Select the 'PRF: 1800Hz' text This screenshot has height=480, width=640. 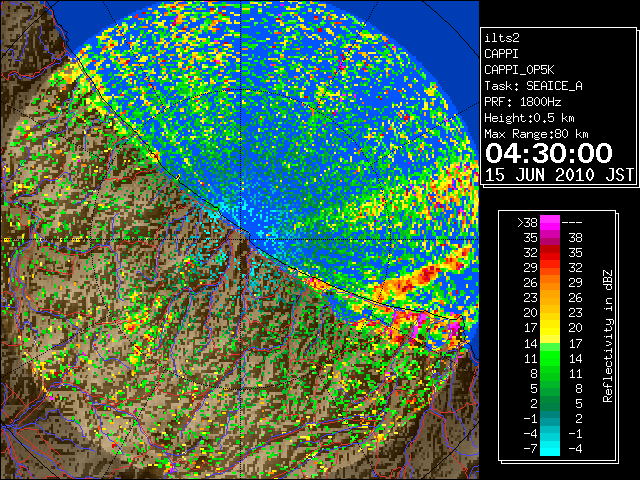pos(522,102)
